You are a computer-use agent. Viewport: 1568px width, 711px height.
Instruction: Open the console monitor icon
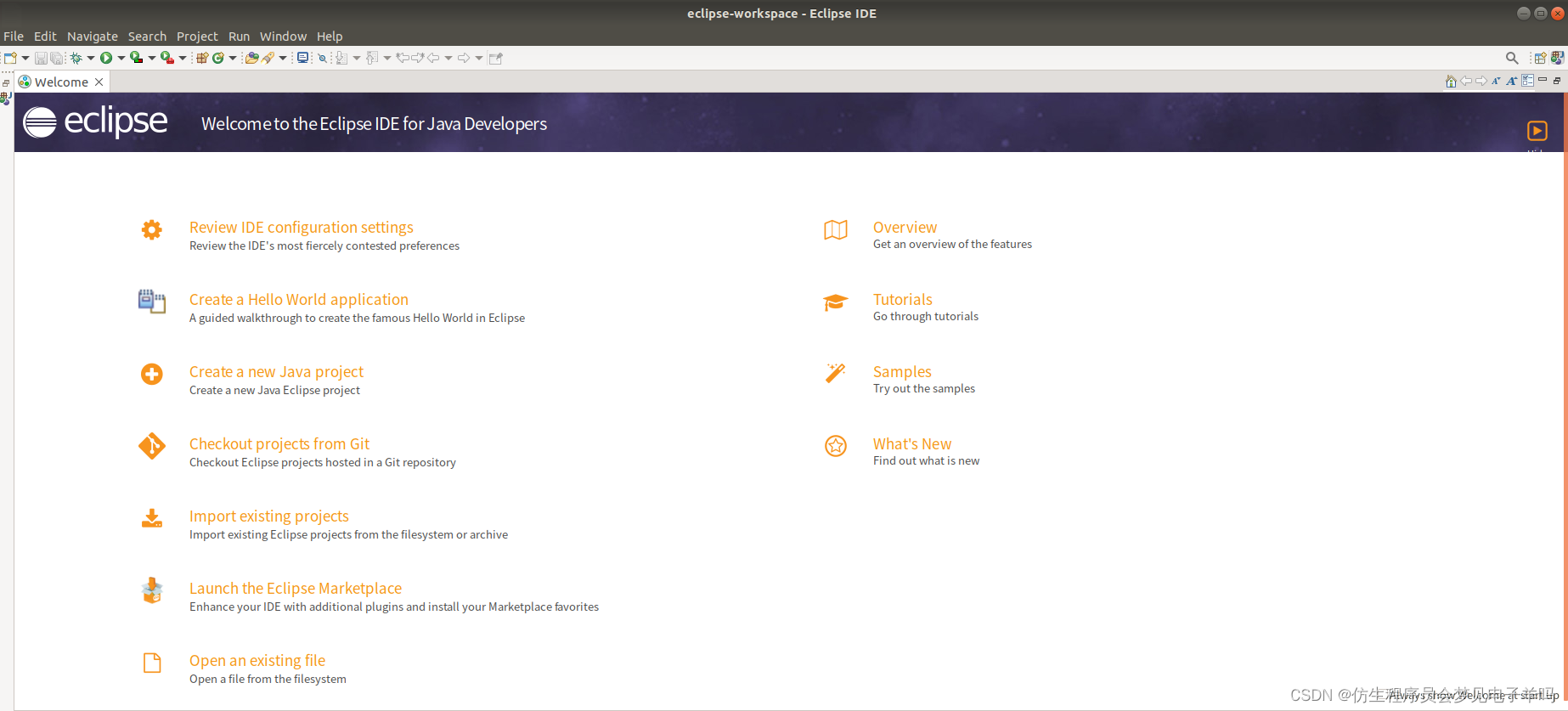[303, 58]
